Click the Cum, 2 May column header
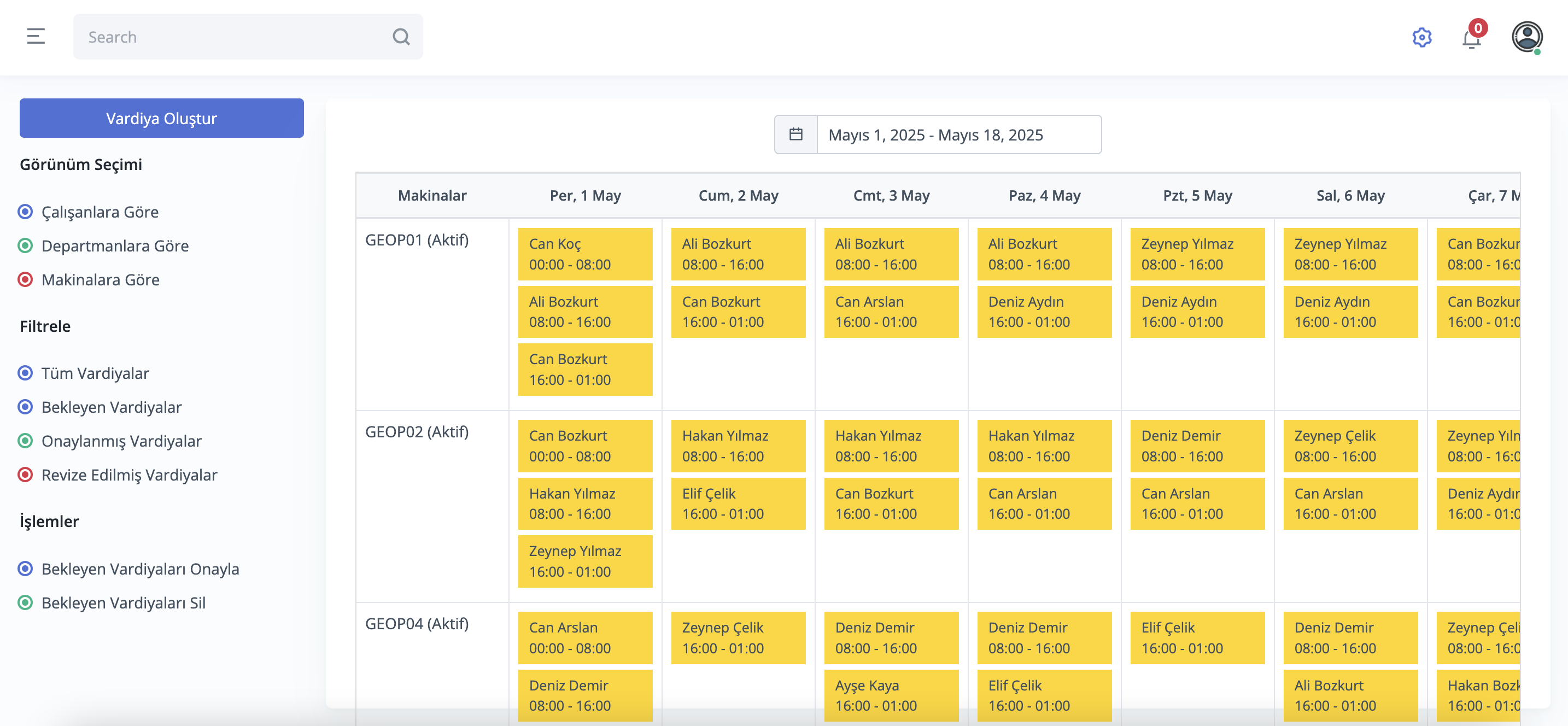This screenshot has height=726, width=1568. coord(738,195)
